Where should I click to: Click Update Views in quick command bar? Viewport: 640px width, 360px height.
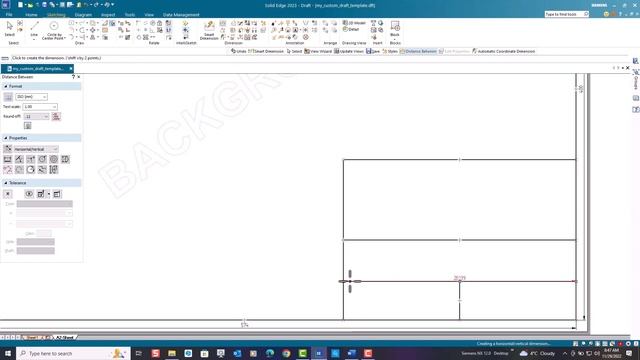(349, 51)
